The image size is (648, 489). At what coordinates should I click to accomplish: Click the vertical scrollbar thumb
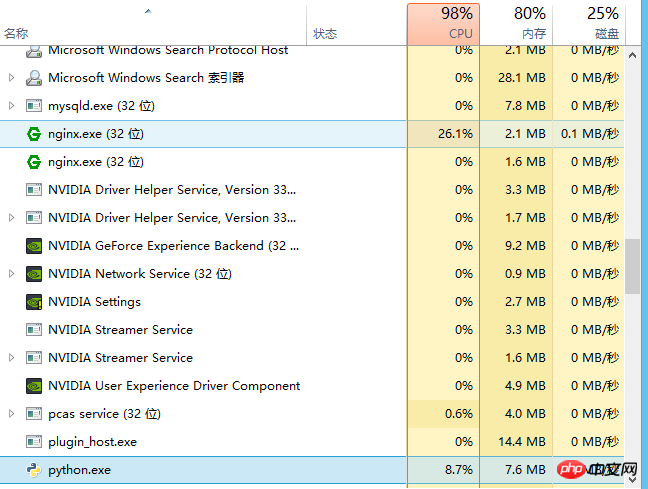click(633, 266)
